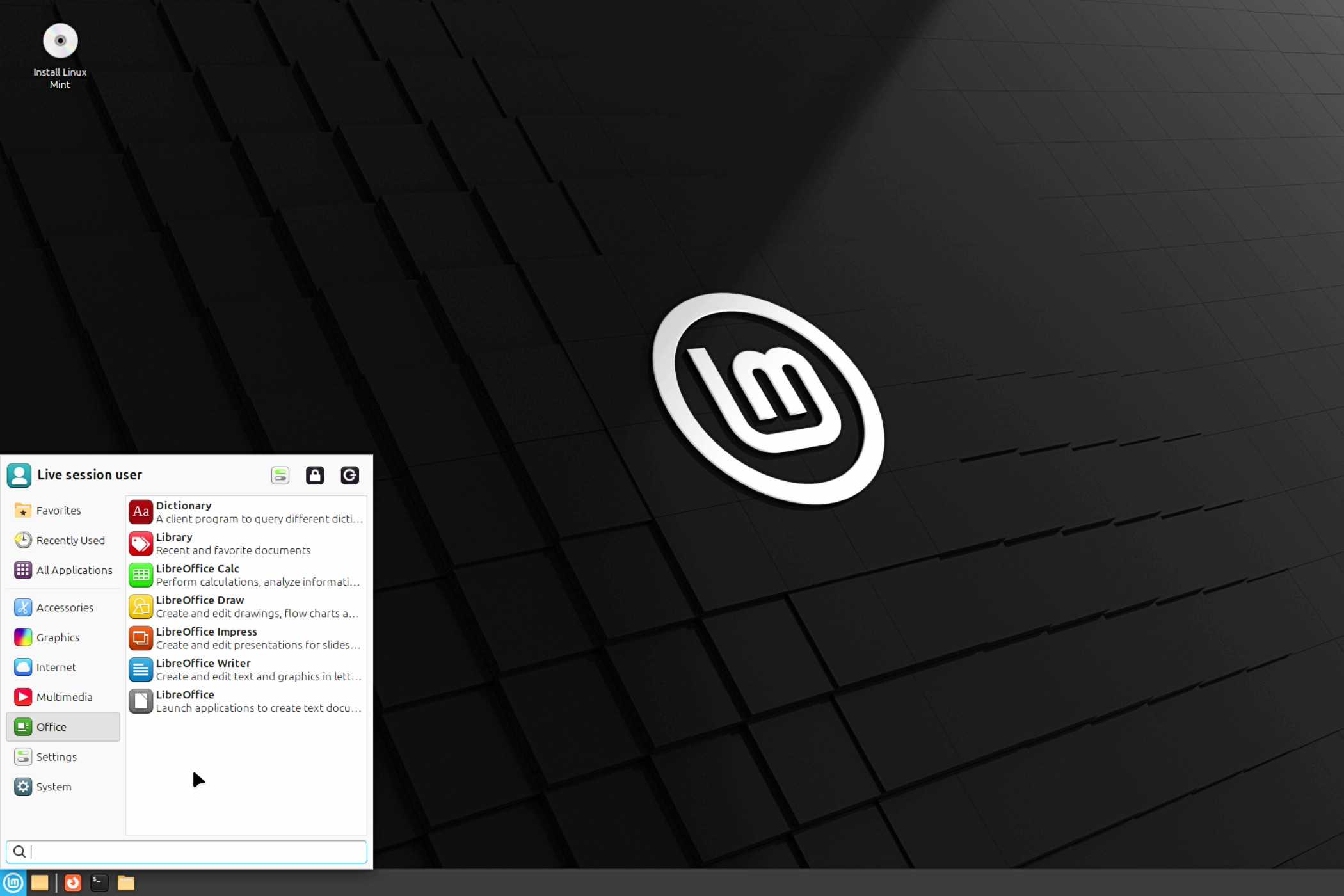The height and width of the screenshot is (896, 1344).
Task: Show All Applications category
Action: tap(63, 570)
